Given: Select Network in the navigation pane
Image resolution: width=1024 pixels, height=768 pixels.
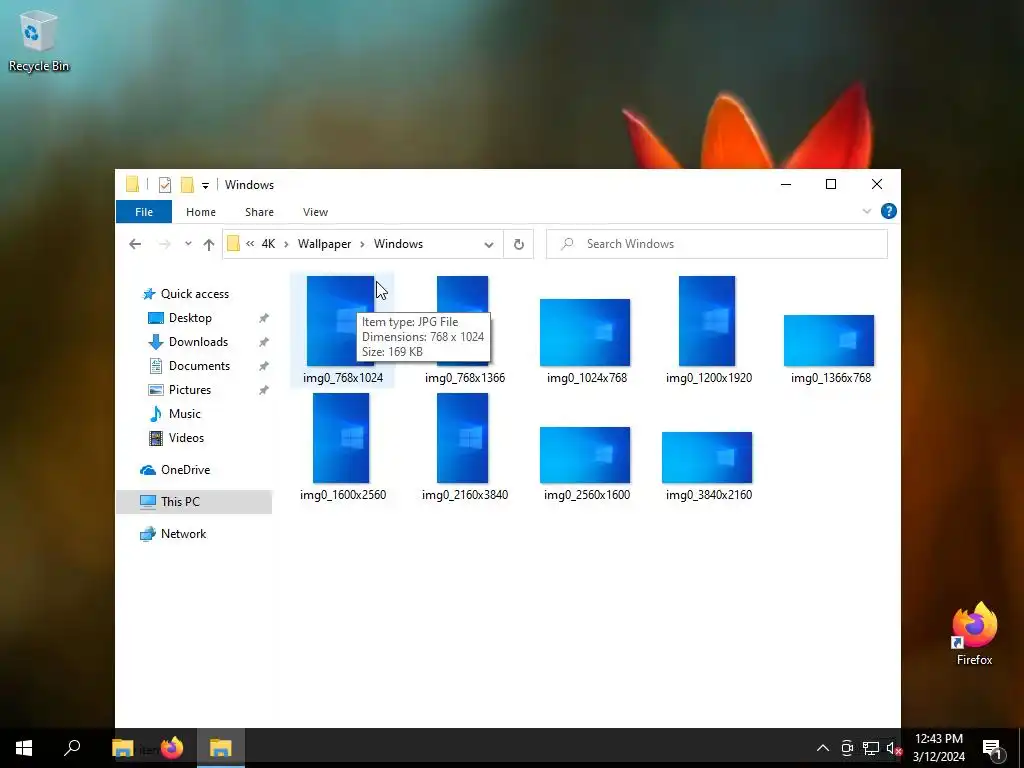Looking at the screenshot, I should (x=183, y=534).
